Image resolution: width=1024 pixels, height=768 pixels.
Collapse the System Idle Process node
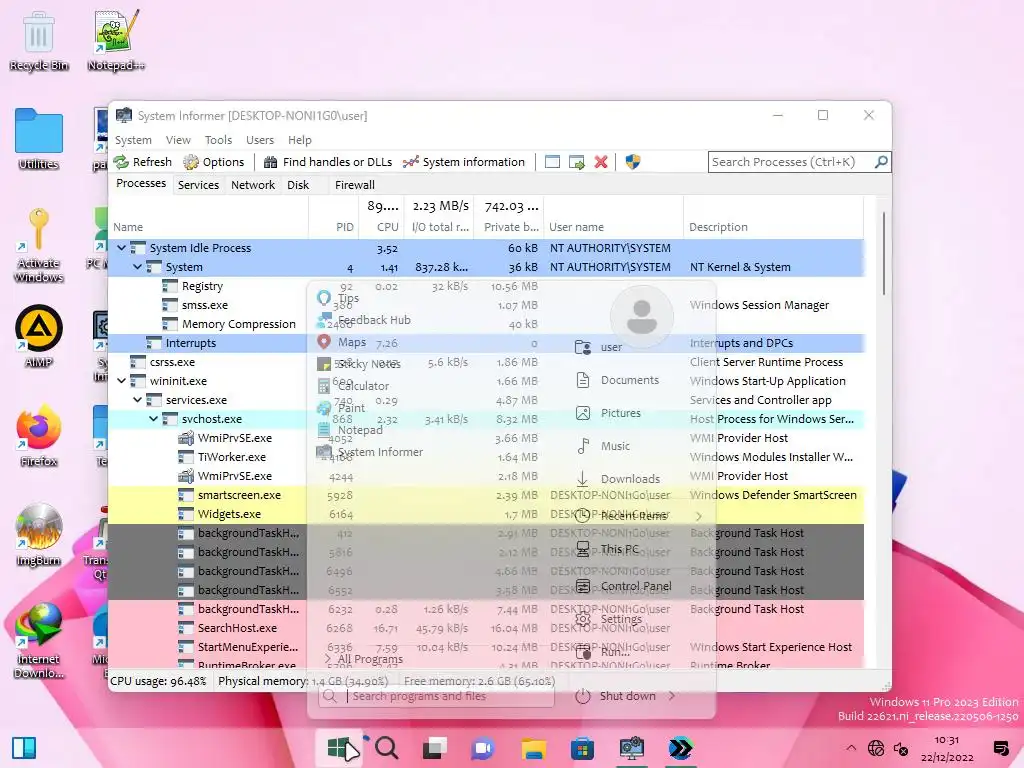pyautogui.click(x=121, y=248)
